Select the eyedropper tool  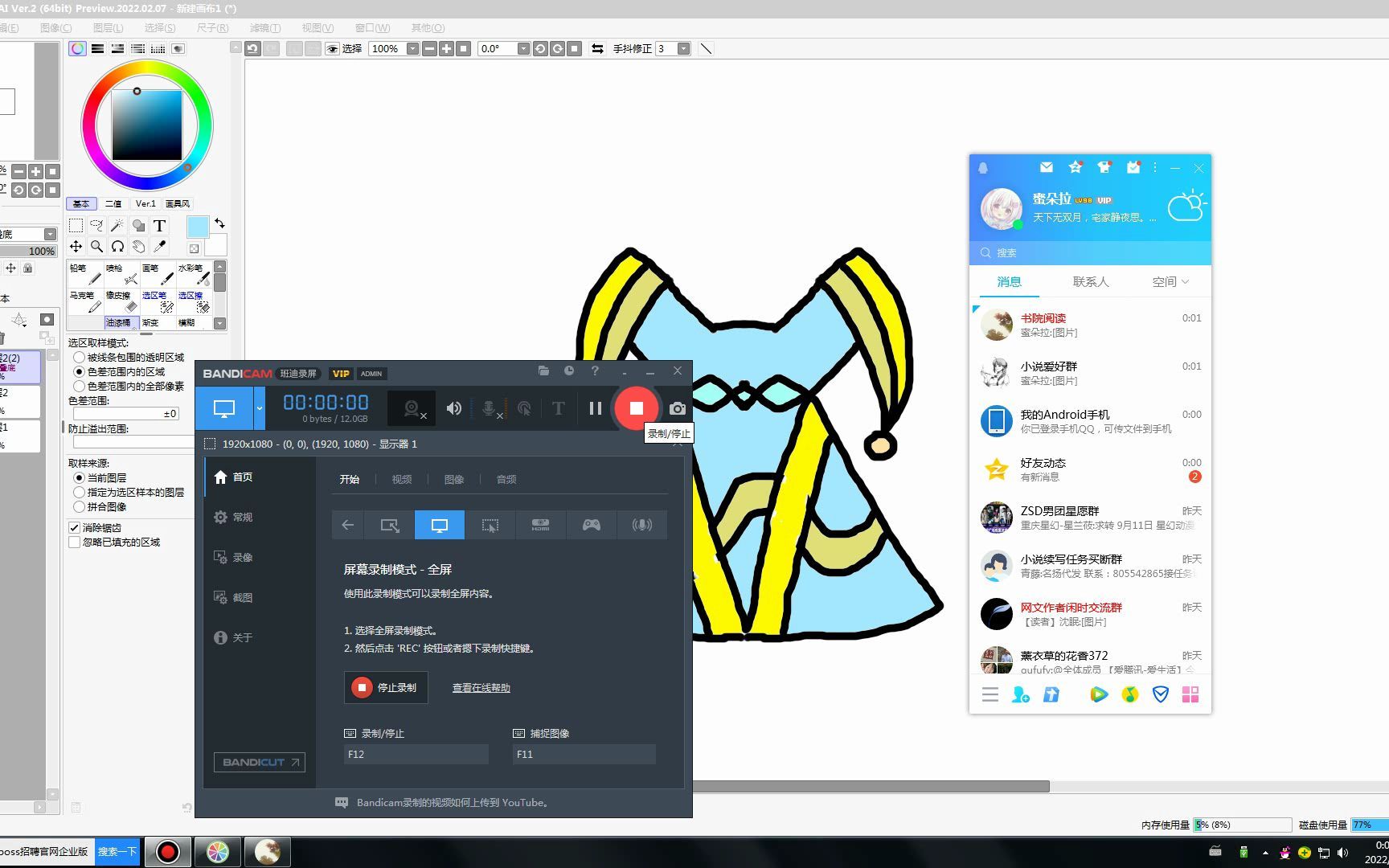pos(159,247)
